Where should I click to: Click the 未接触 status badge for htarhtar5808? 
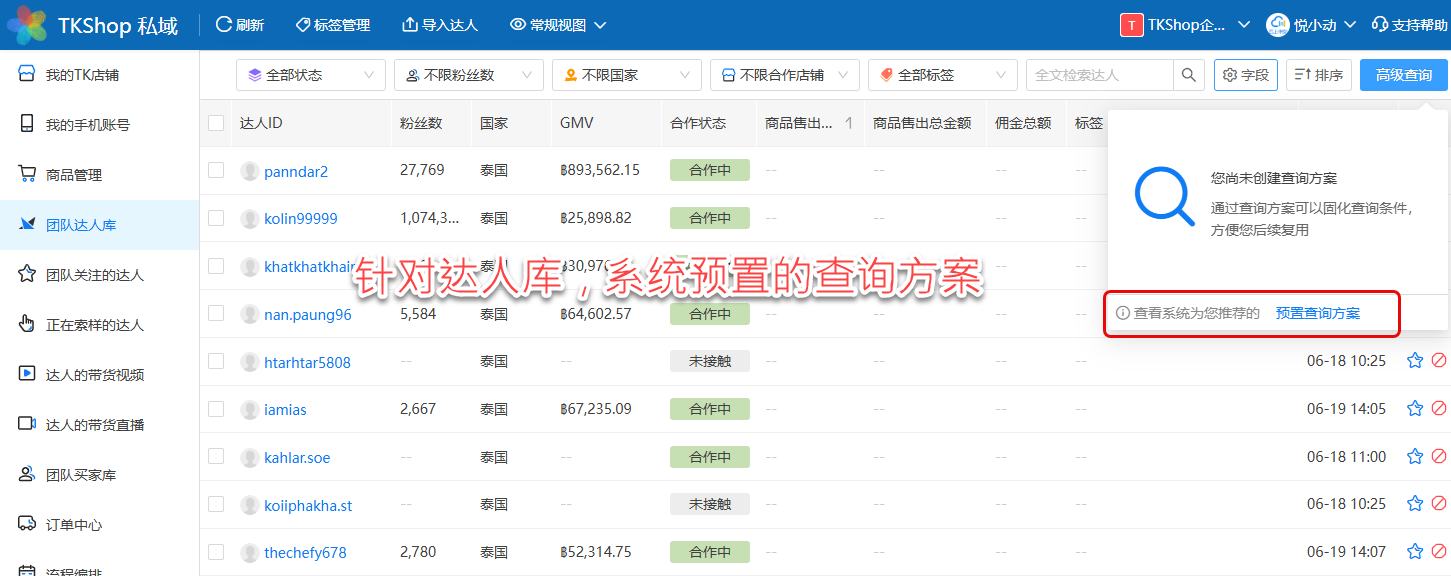point(710,361)
